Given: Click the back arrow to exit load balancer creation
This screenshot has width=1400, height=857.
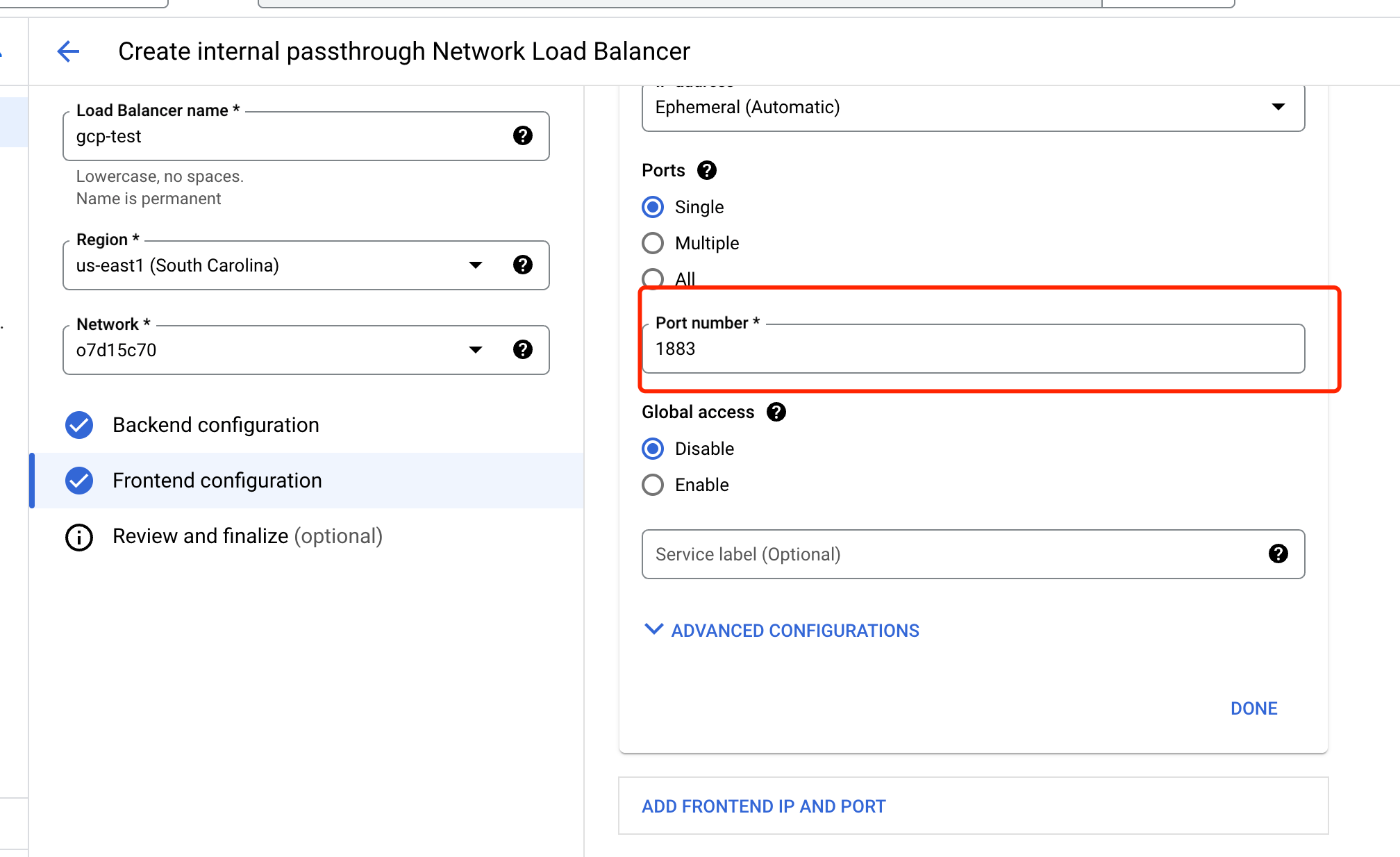Looking at the screenshot, I should [67, 51].
